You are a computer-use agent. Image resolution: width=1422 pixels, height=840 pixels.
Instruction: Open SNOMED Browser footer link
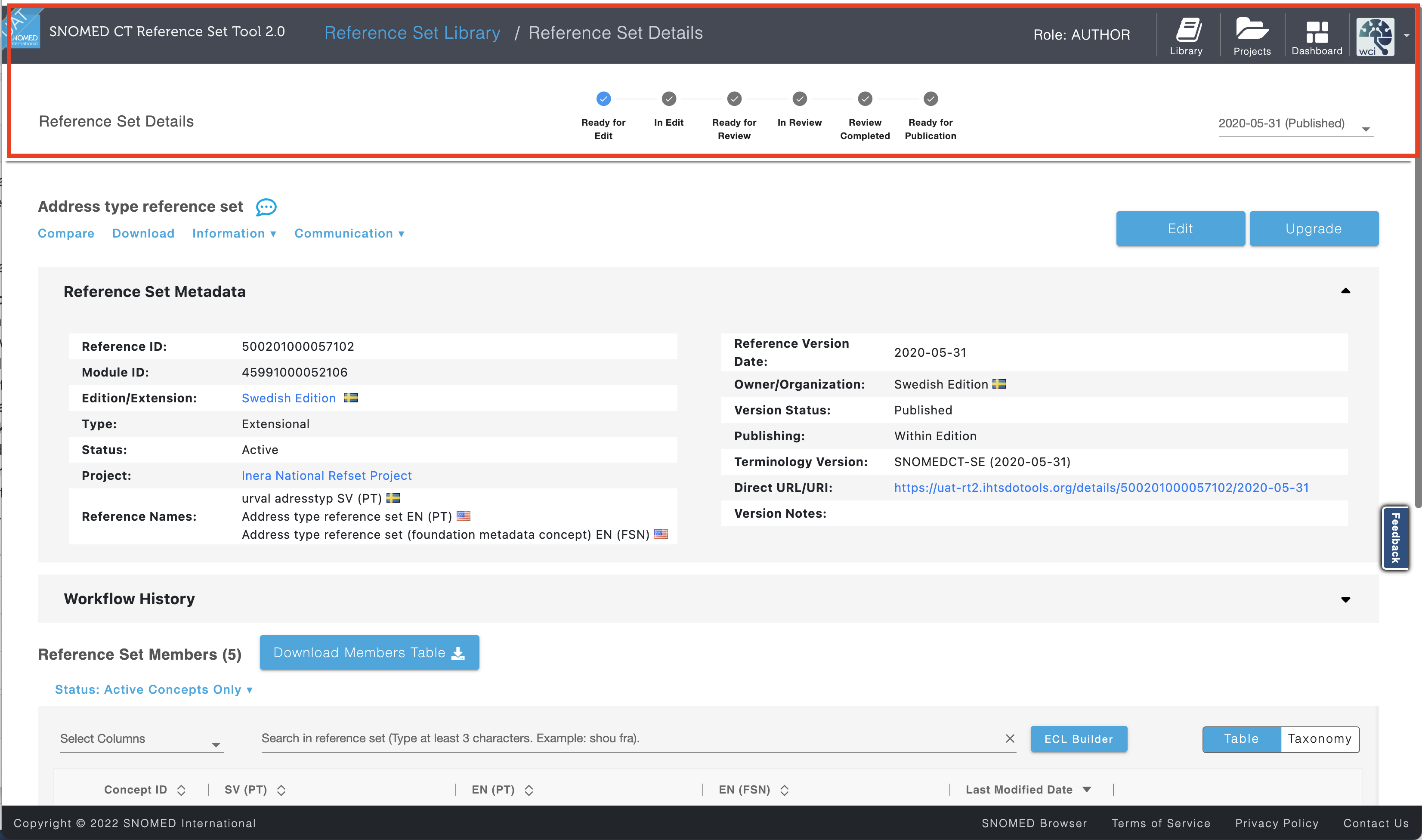coord(1034,823)
